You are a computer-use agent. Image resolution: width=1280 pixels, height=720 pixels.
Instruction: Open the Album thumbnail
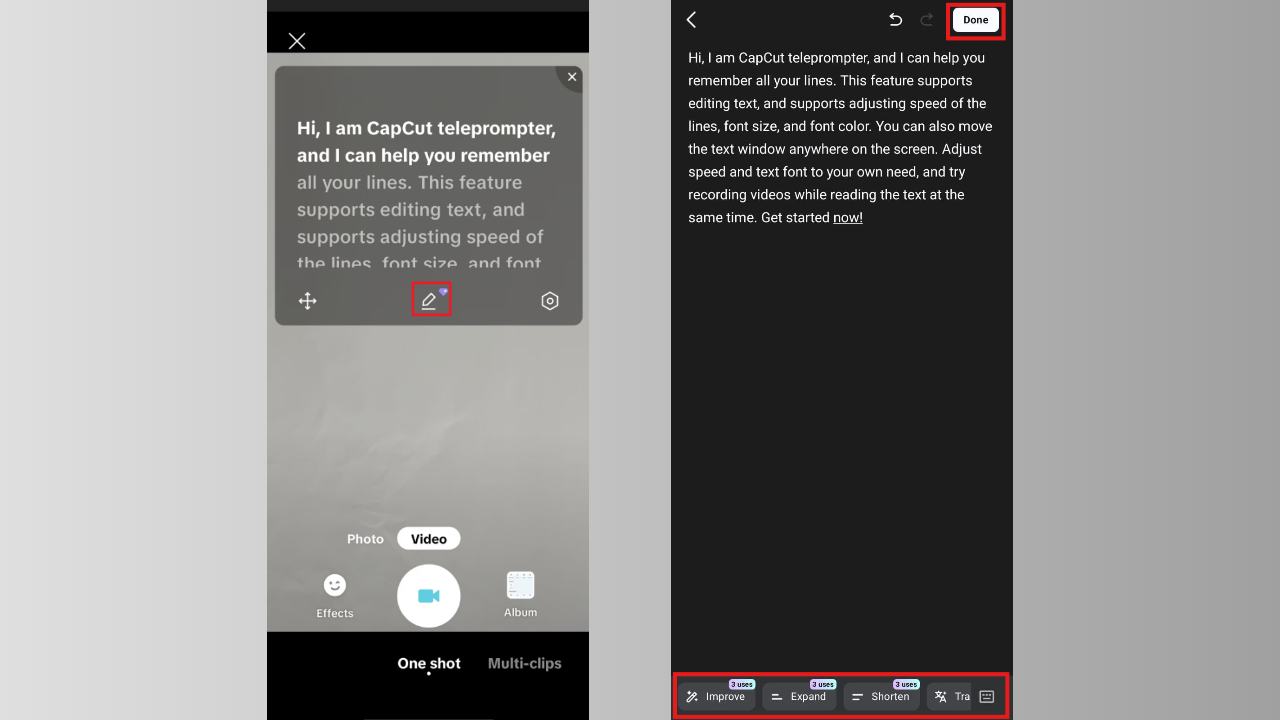pyautogui.click(x=521, y=585)
